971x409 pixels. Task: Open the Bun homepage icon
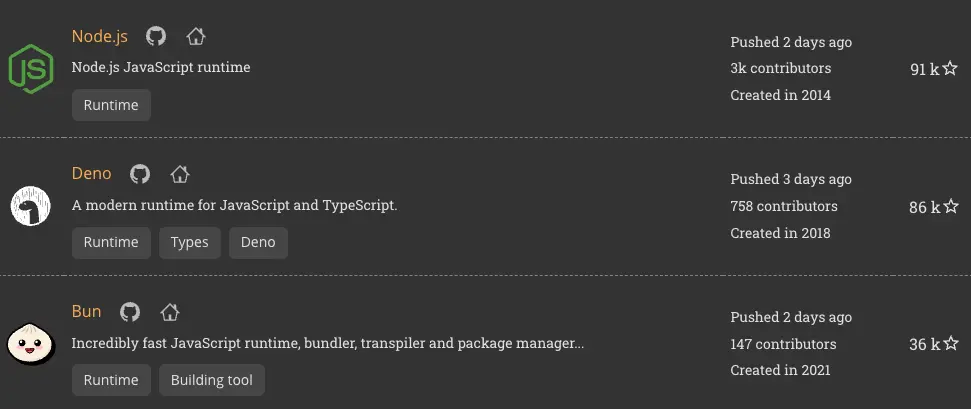(170, 312)
